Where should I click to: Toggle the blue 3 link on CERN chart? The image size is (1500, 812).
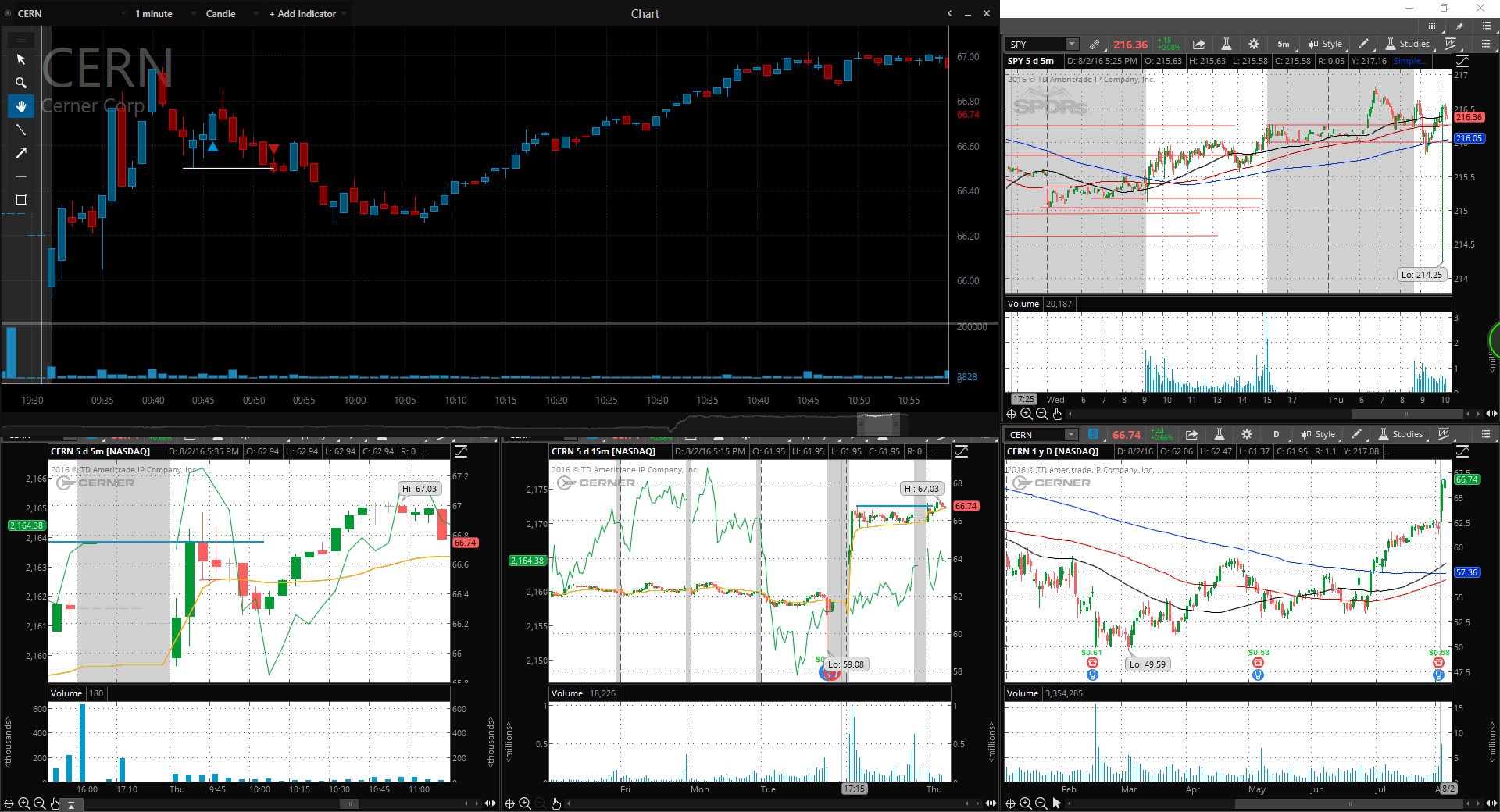click(1093, 434)
